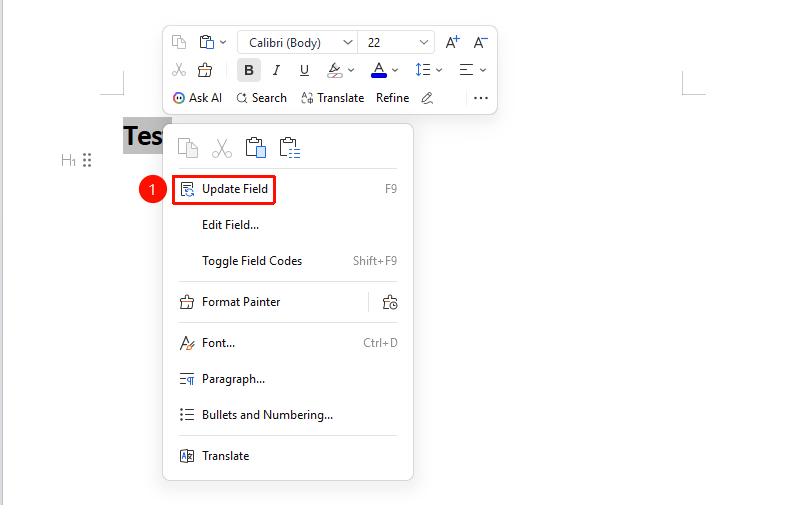Click the Format Painter icon in the floating toolbar
The height and width of the screenshot is (505, 802).
[205, 70]
